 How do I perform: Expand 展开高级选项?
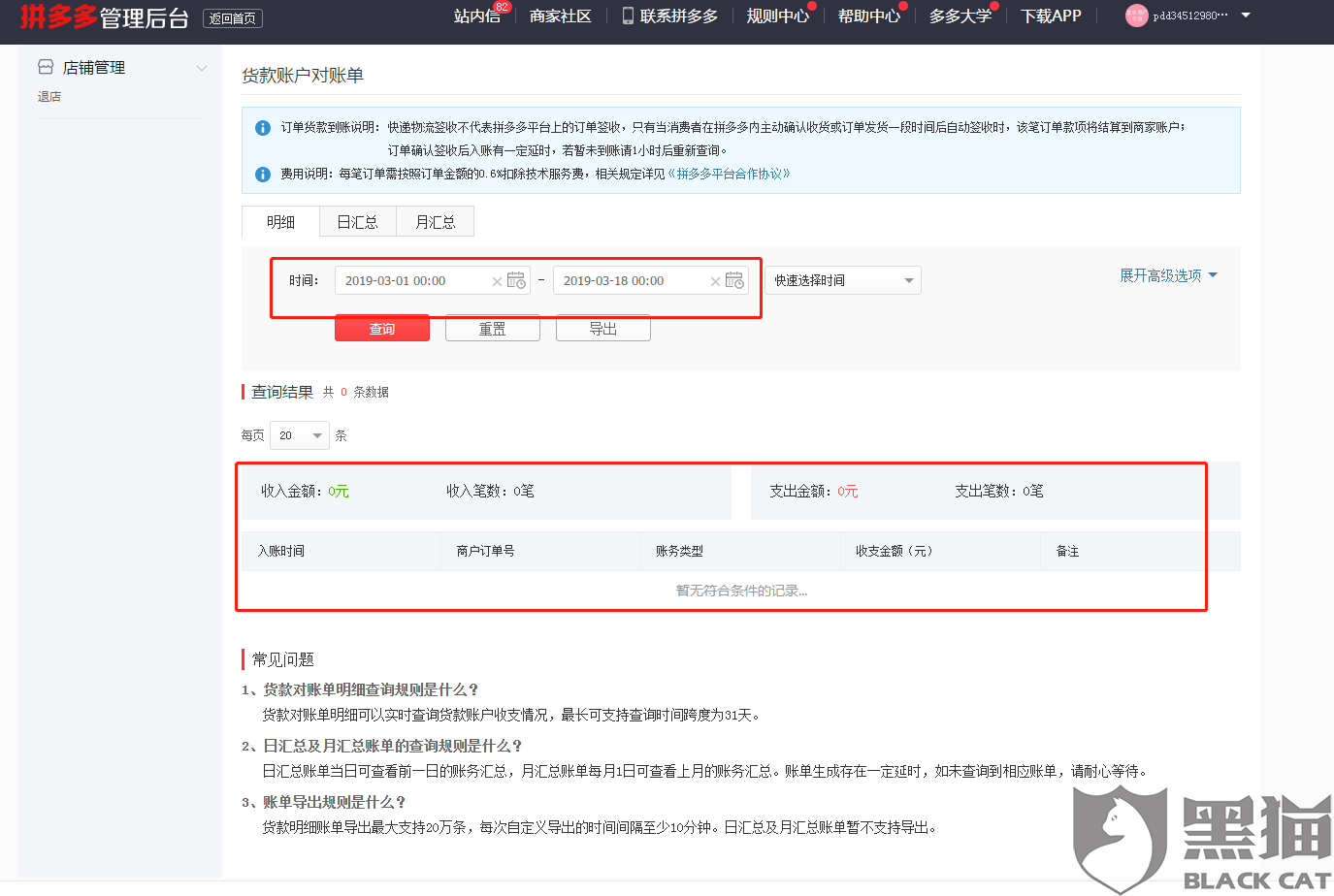[x=1168, y=275]
